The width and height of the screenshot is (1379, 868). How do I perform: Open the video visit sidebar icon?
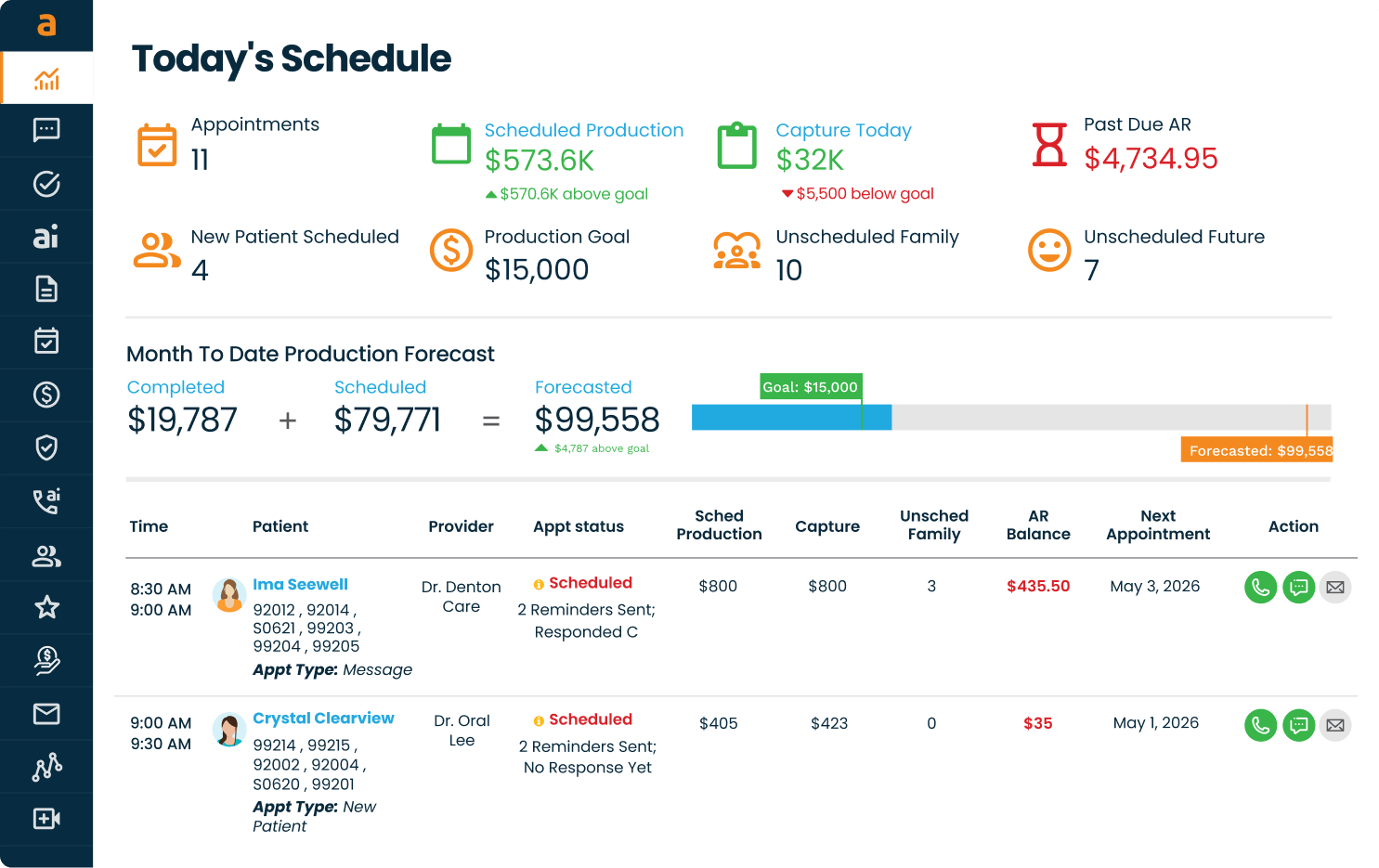[x=46, y=819]
